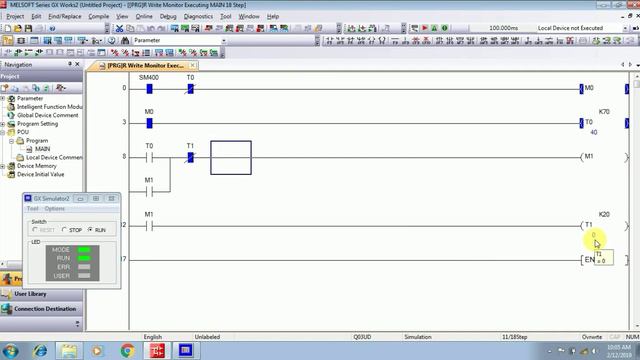
Task: Click the M0 output coil
Action: click(x=604, y=89)
